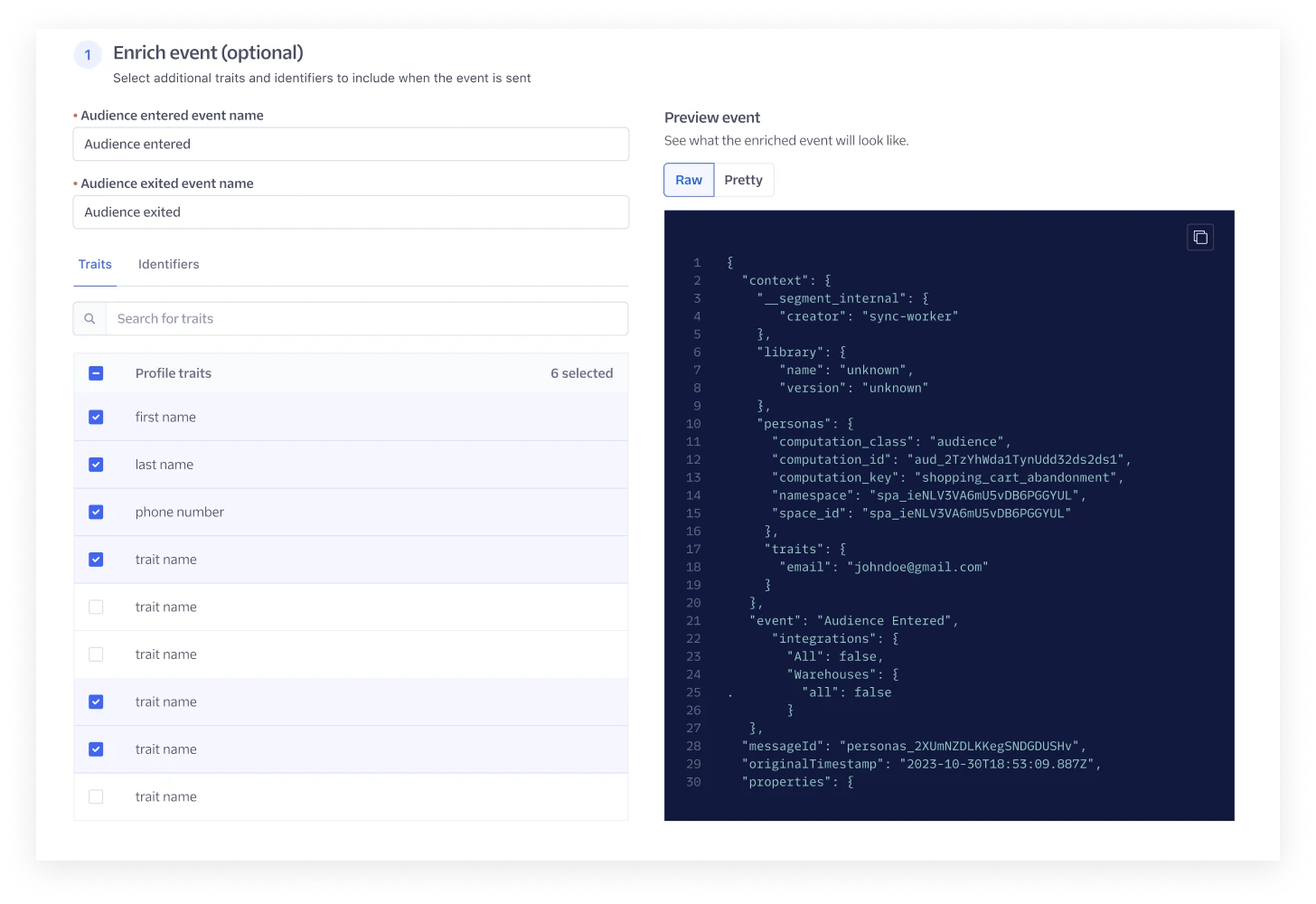Click the "originalTimestamp" code line

point(921,764)
